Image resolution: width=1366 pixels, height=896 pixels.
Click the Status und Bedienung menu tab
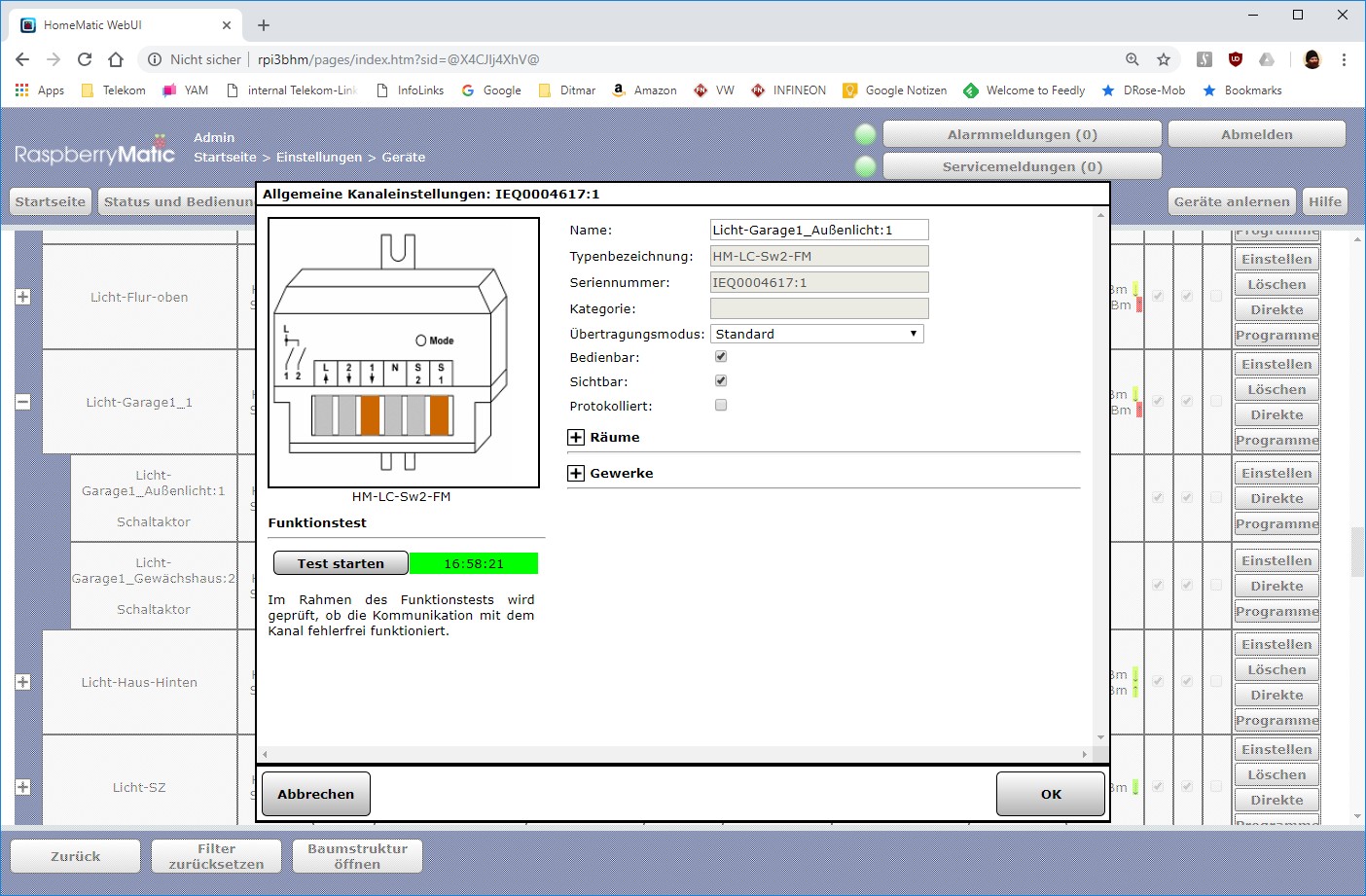(x=178, y=201)
